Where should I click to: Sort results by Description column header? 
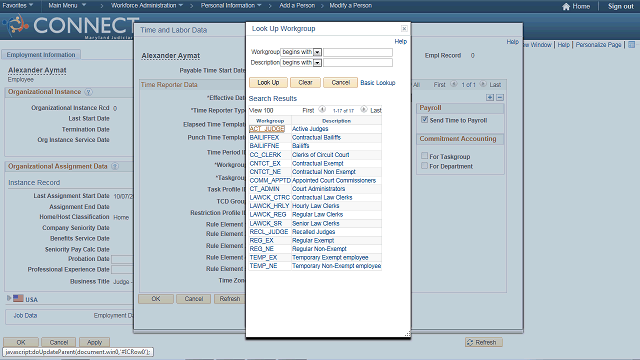click(x=336, y=121)
